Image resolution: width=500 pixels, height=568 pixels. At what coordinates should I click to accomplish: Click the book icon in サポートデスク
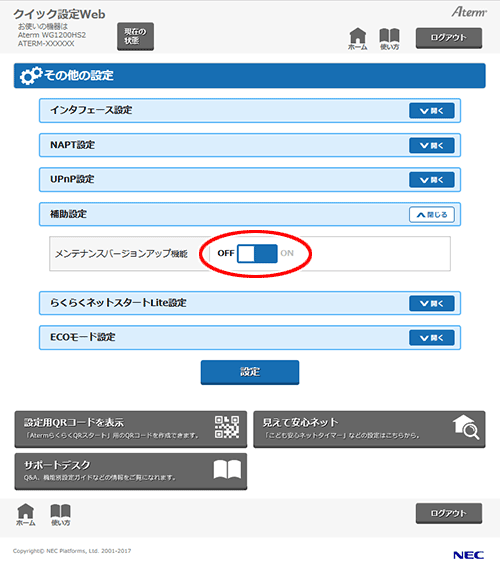click(x=227, y=469)
